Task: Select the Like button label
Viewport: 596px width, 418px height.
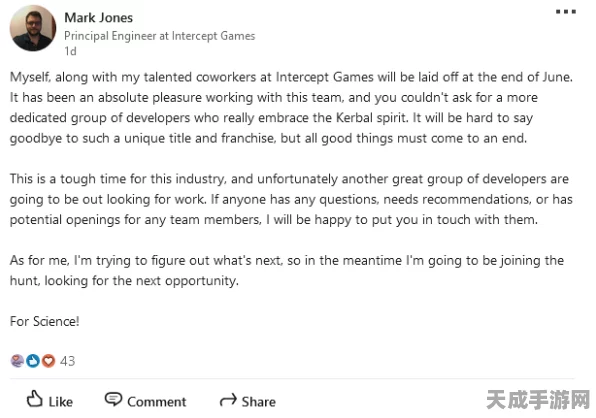Action: [60, 402]
